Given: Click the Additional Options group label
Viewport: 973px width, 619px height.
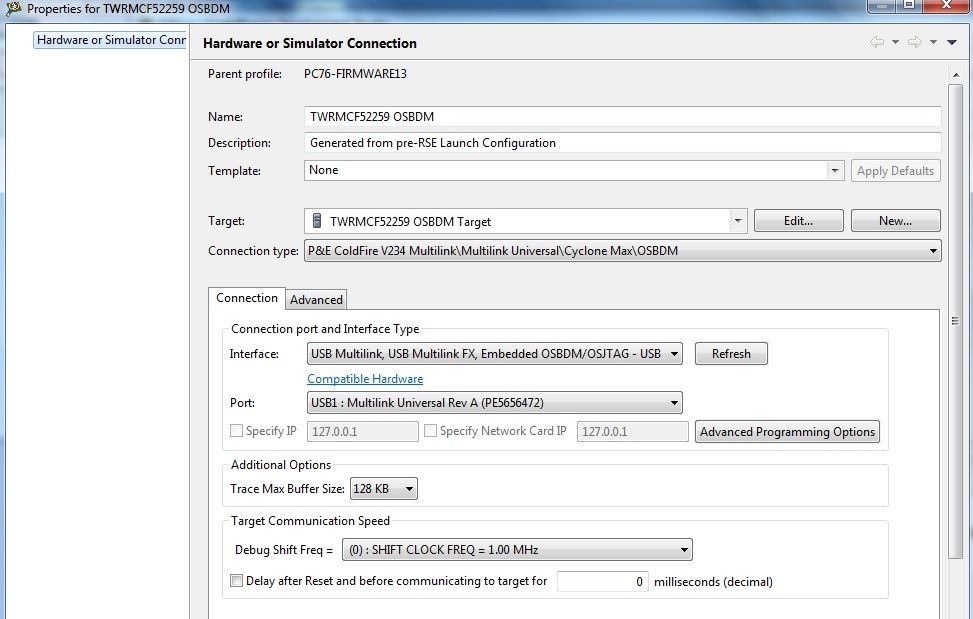Looking at the screenshot, I should click(x=281, y=465).
